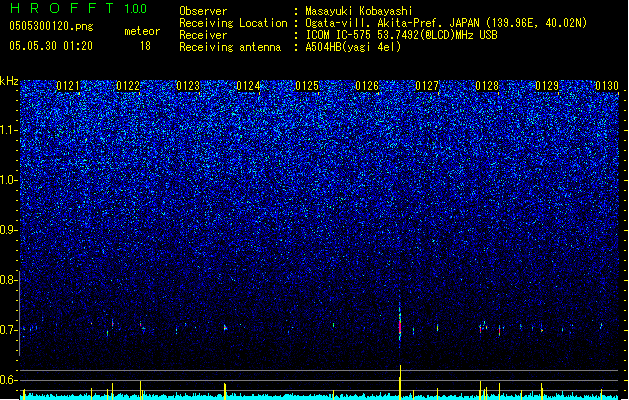
Task: Click the 0128 time marker
Action: point(487,86)
